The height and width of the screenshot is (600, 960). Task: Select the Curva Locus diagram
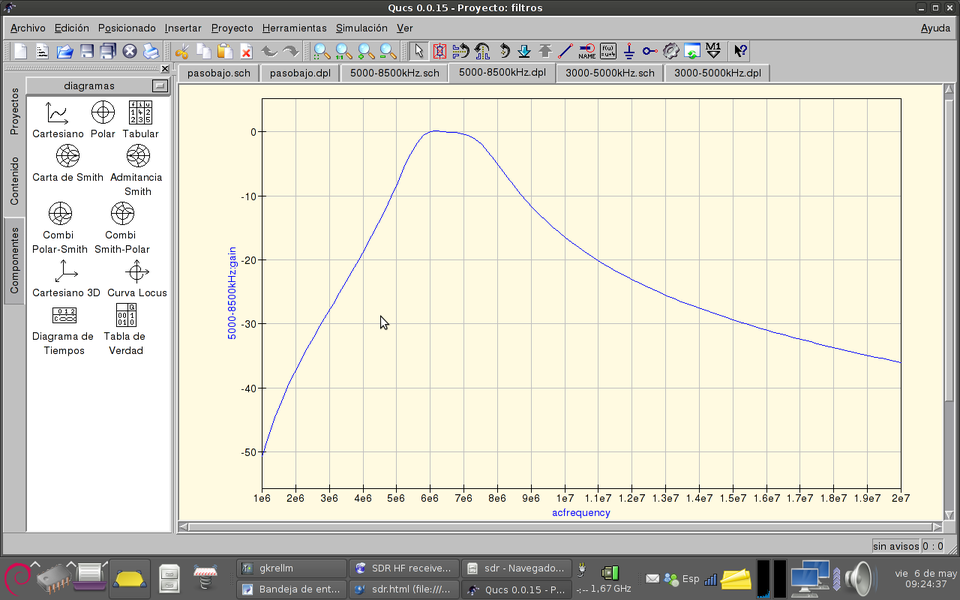(137, 272)
